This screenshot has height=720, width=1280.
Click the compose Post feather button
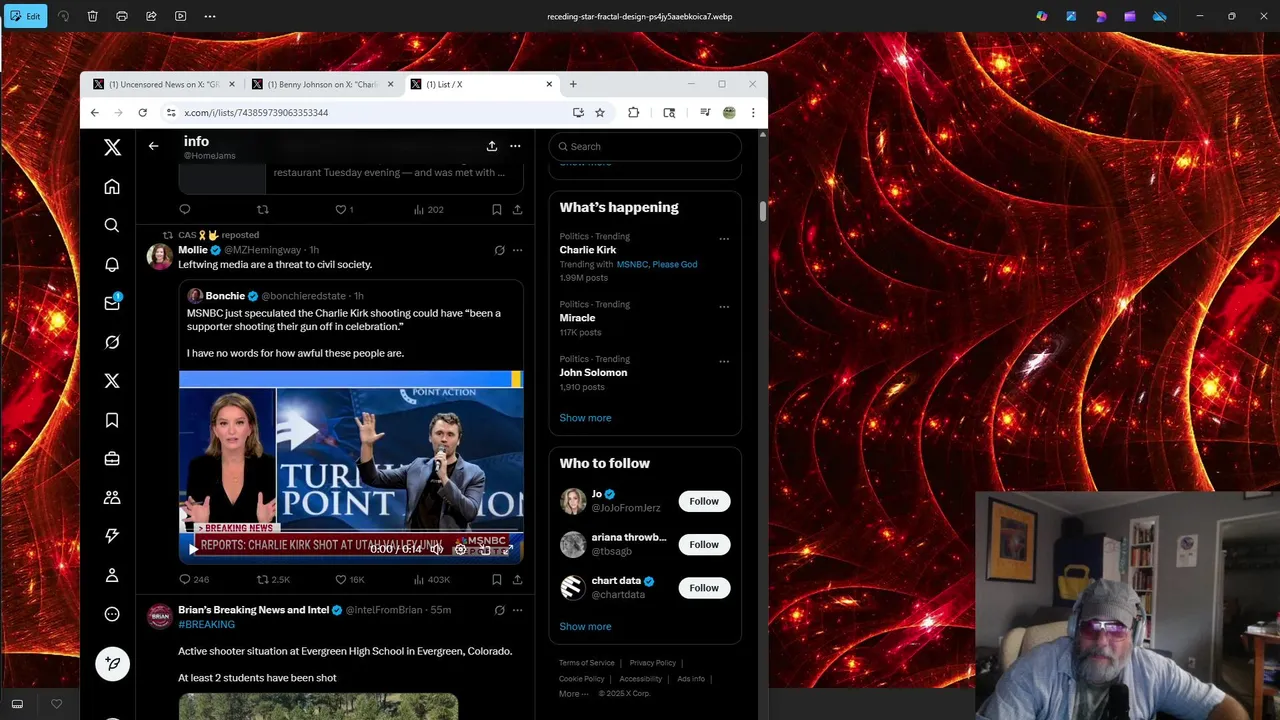pyautogui.click(x=112, y=664)
